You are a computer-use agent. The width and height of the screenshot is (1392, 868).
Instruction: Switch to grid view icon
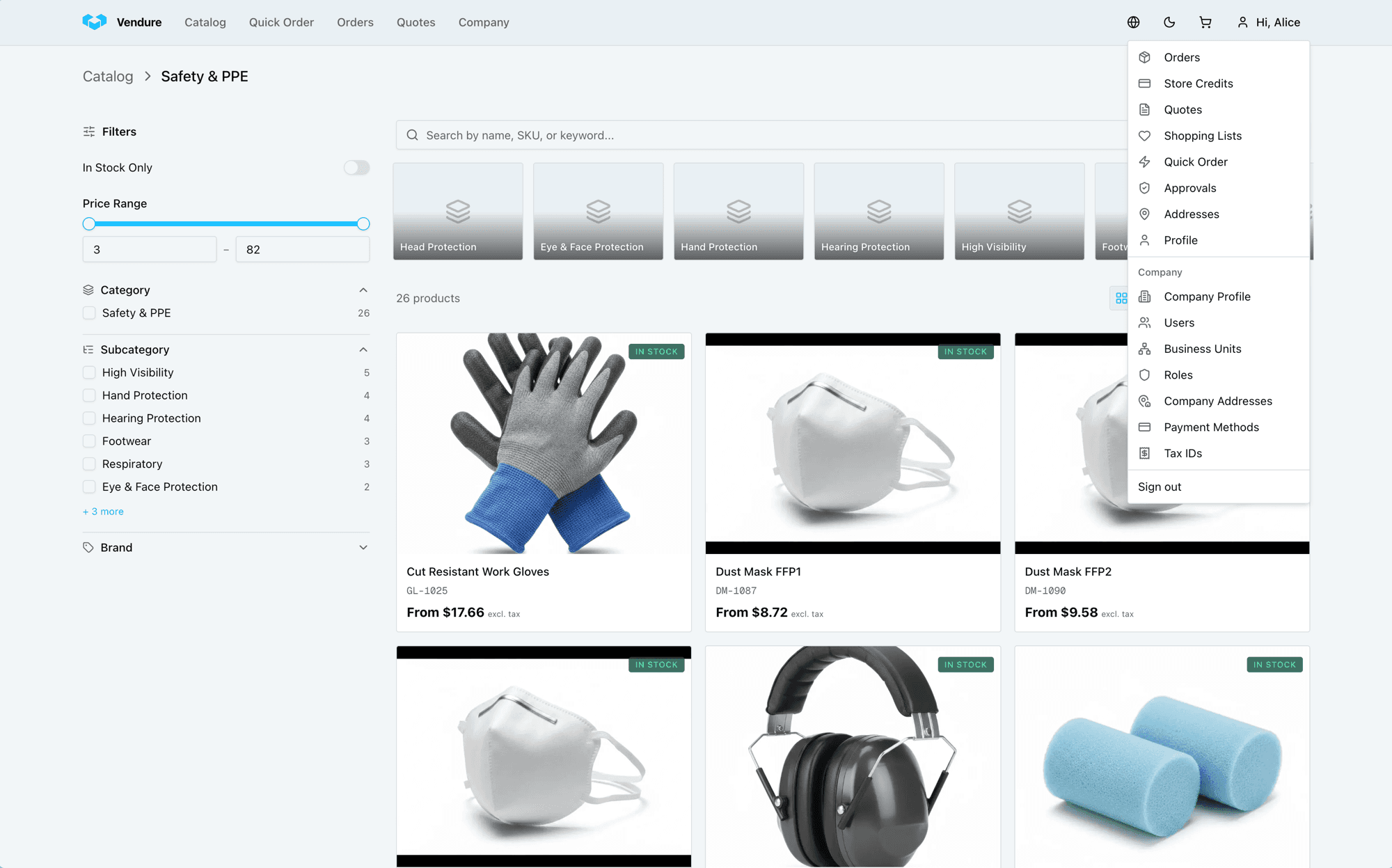1121,298
